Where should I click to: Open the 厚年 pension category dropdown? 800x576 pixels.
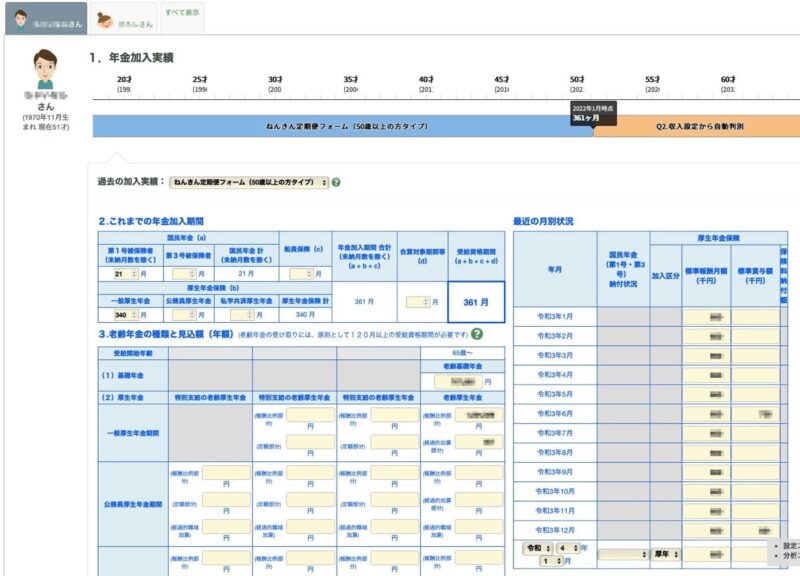pos(665,554)
